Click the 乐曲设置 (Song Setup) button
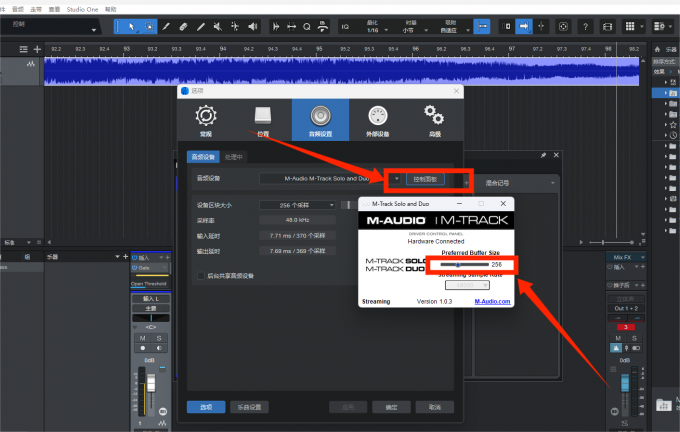This screenshot has height=432, width=680. (x=247, y=407)
